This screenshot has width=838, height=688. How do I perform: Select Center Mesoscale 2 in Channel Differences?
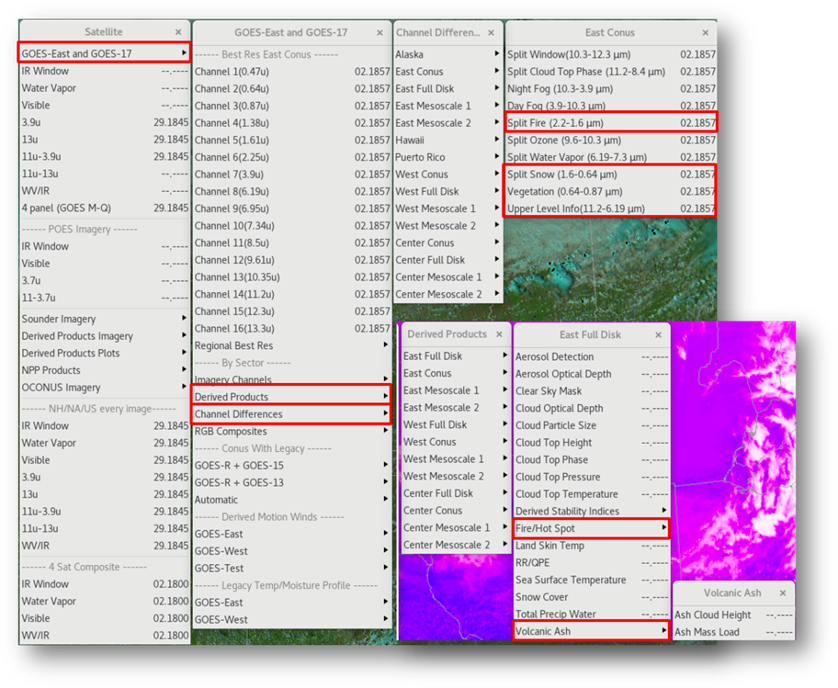click(448, 294)
